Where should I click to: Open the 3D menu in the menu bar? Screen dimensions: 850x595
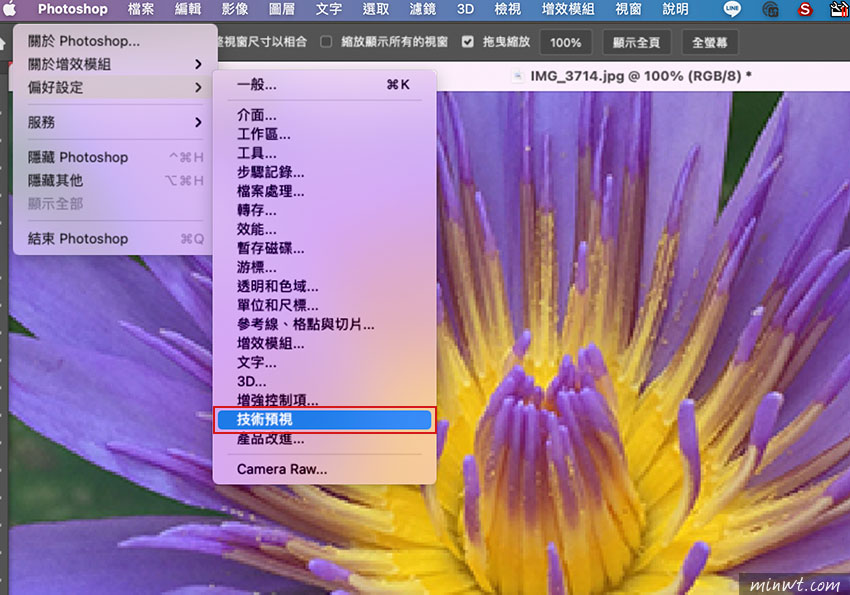point(465,9)
